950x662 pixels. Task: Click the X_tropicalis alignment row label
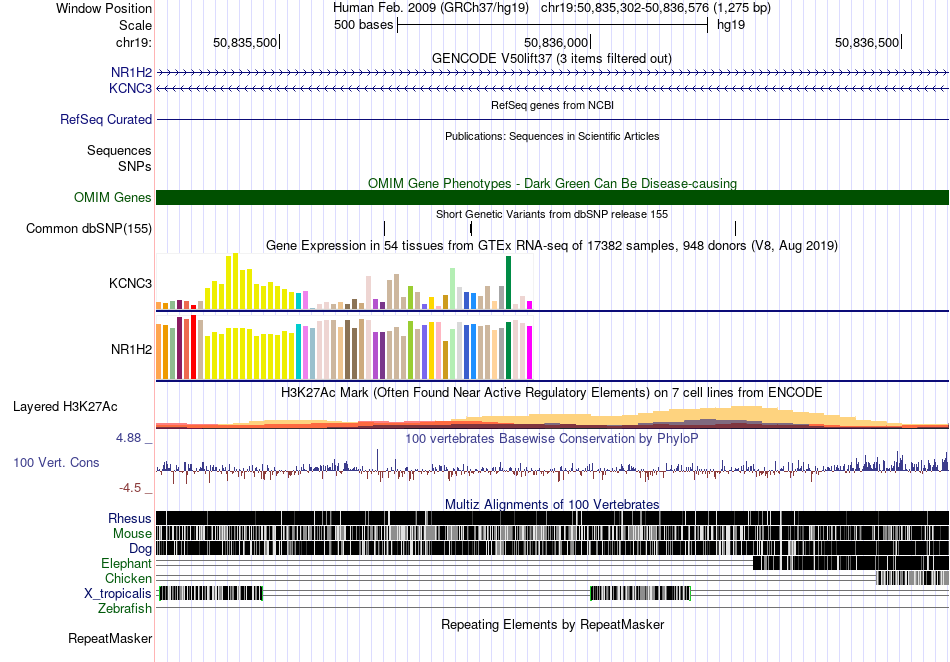click(x=118, y=594)
